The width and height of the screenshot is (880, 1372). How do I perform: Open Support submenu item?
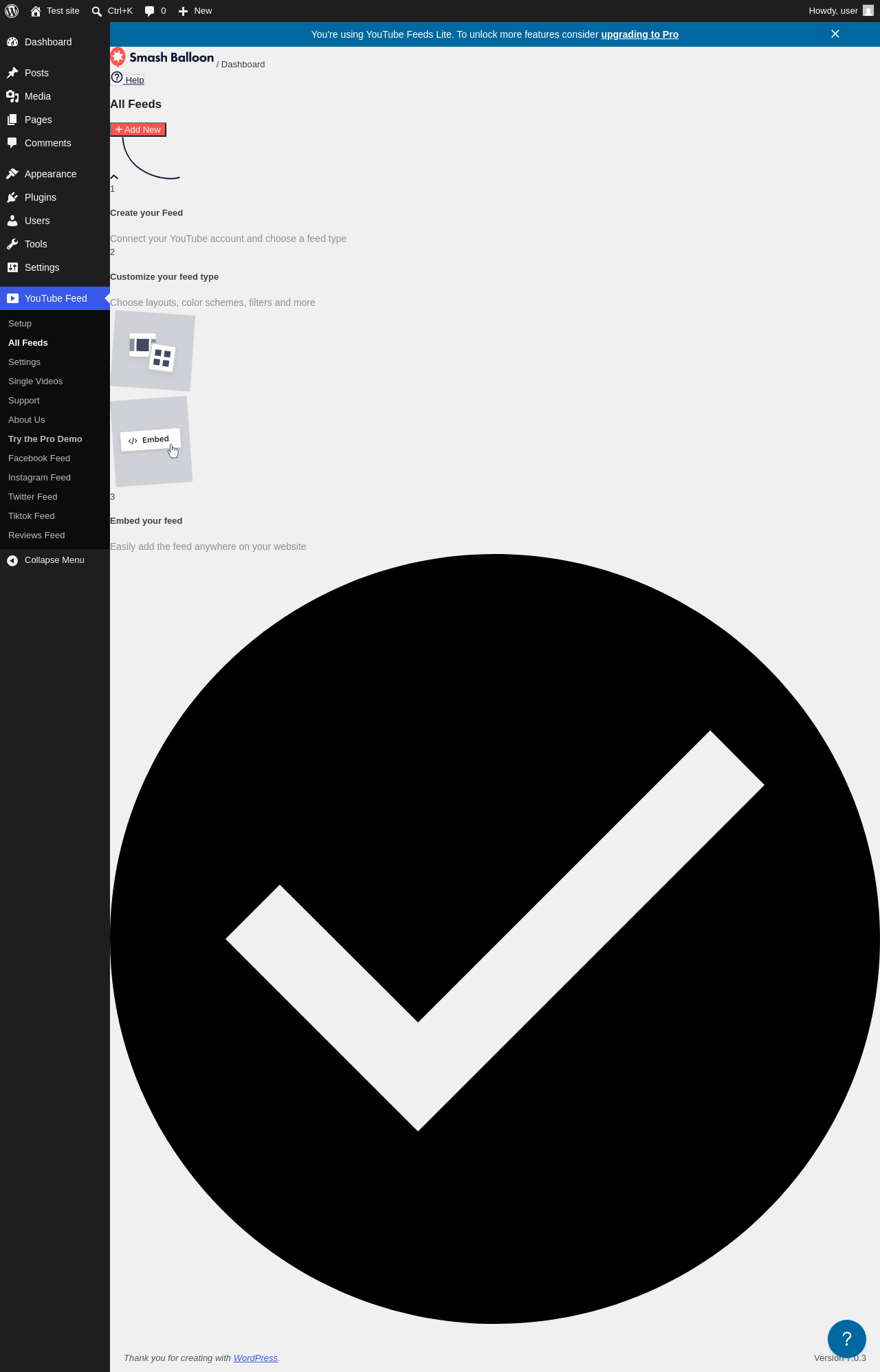point(55,401)
